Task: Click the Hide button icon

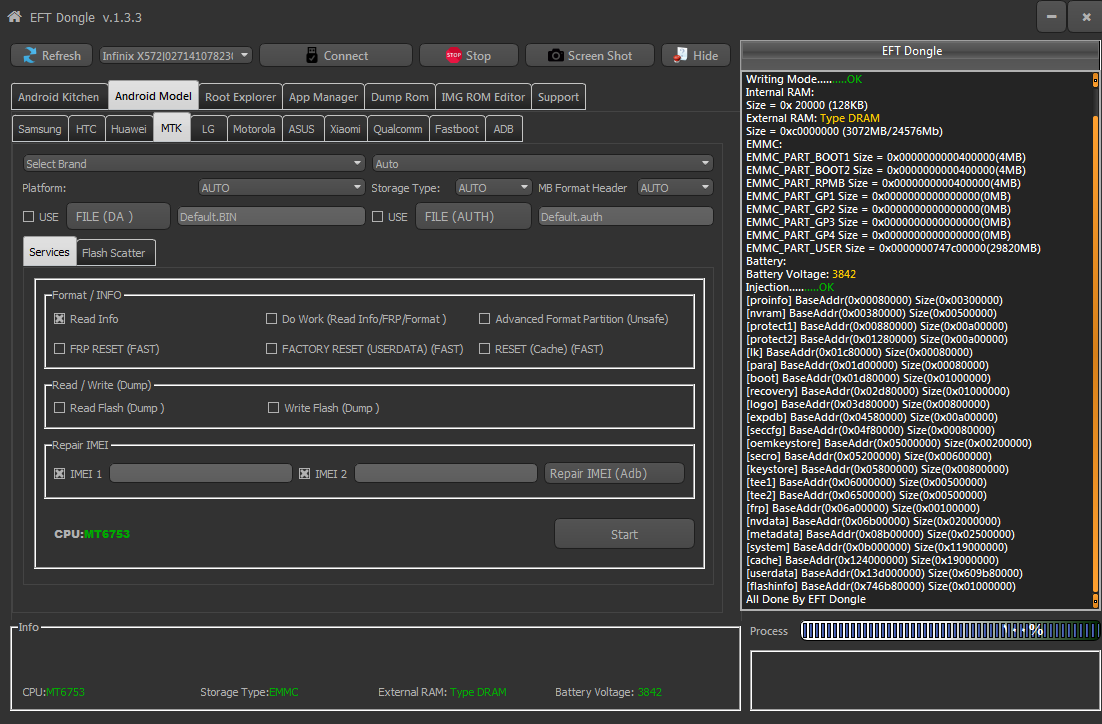Action: tap(680, 56)
